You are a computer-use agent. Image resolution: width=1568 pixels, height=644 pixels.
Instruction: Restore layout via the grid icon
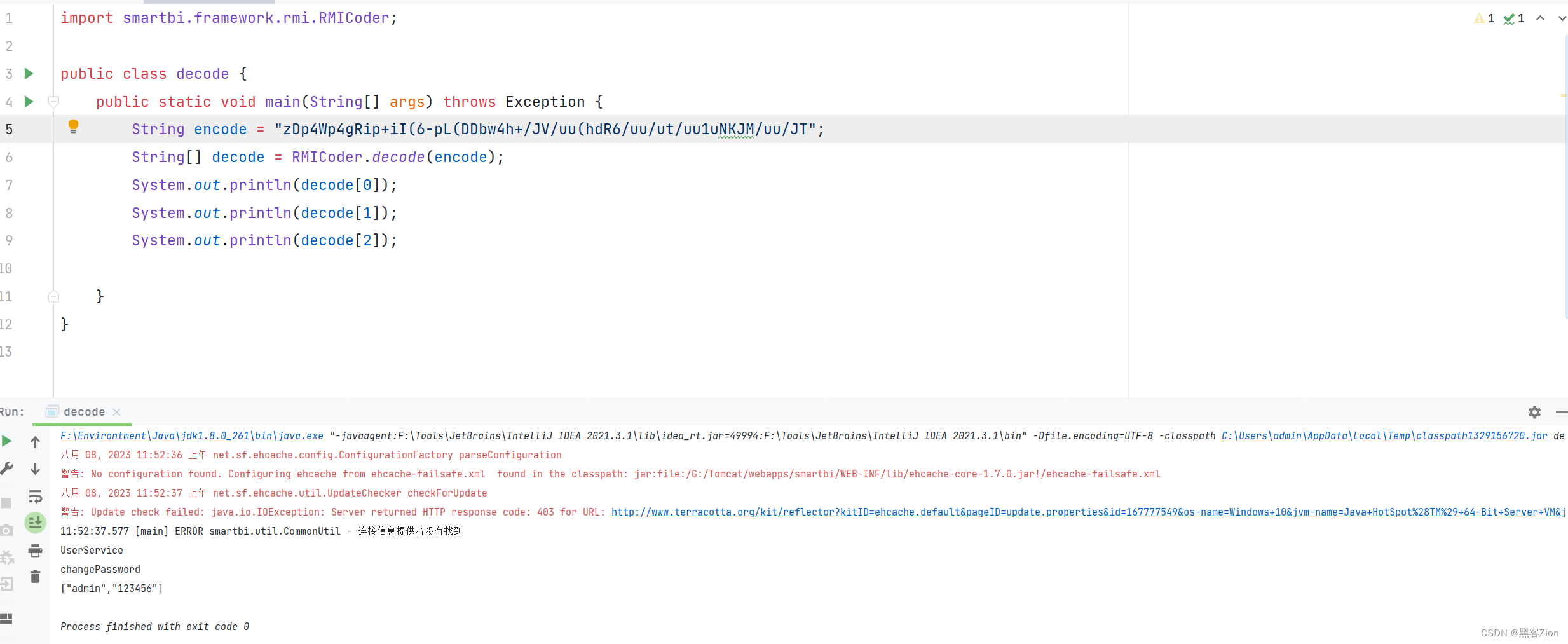pyautogui.click(x=6, y=619)
